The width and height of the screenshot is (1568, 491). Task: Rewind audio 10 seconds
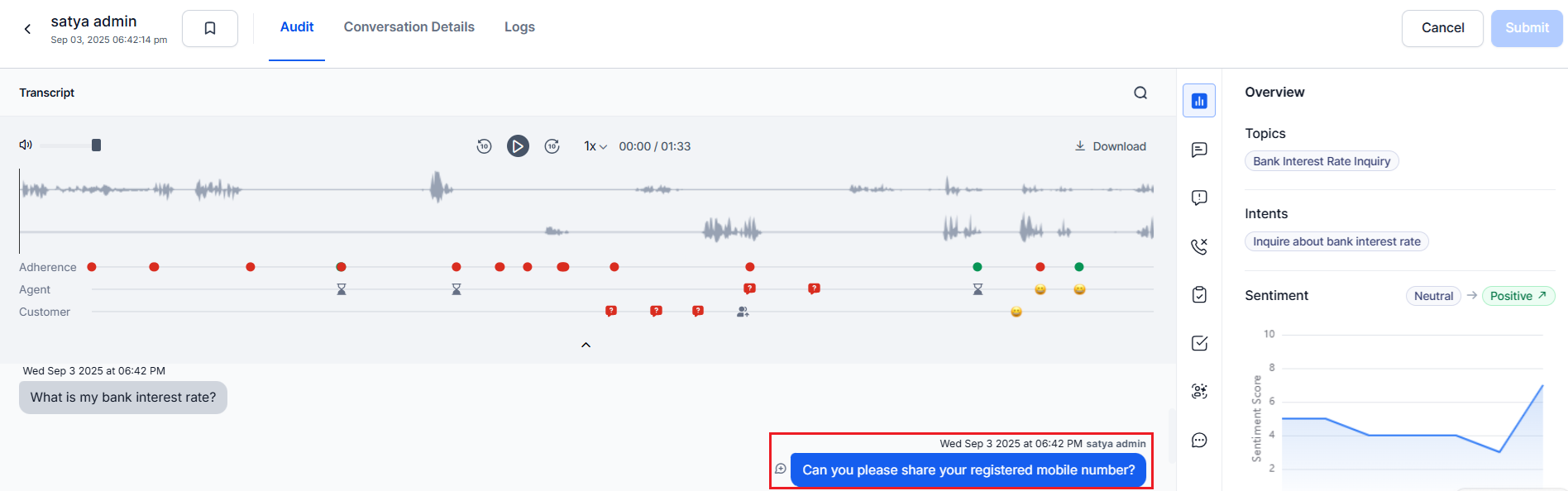[x=484, y=146]
